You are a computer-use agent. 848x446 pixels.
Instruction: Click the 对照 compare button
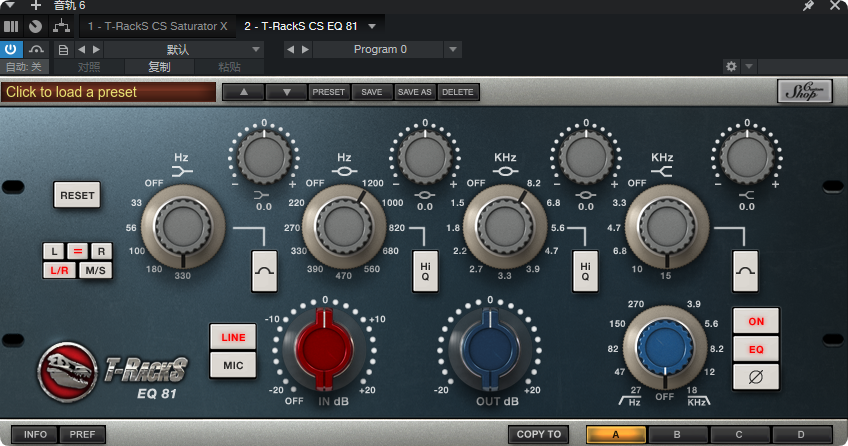tap(89, 67)
